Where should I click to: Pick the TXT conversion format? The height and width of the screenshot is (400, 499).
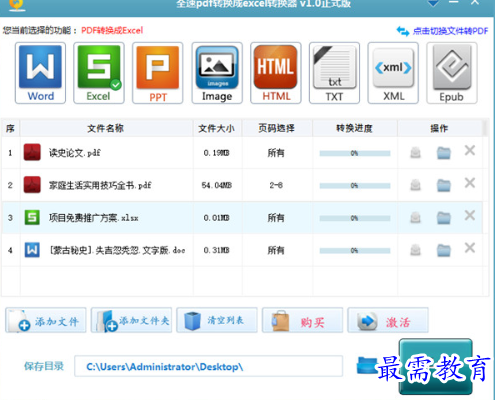click(x=334, y=73)
